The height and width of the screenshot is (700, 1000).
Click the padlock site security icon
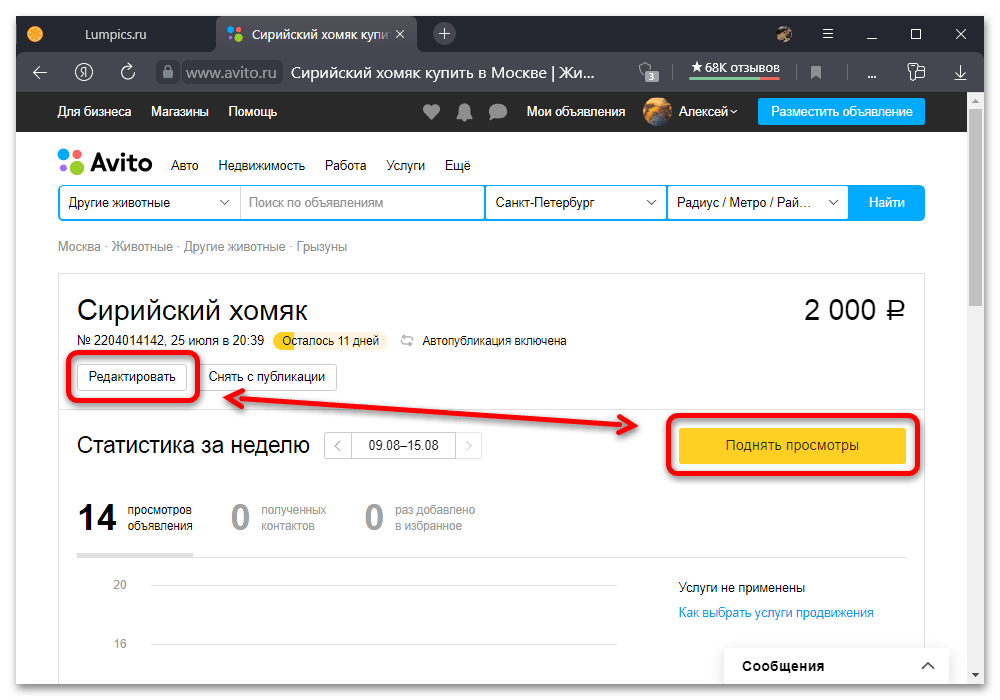click(168, 72)
